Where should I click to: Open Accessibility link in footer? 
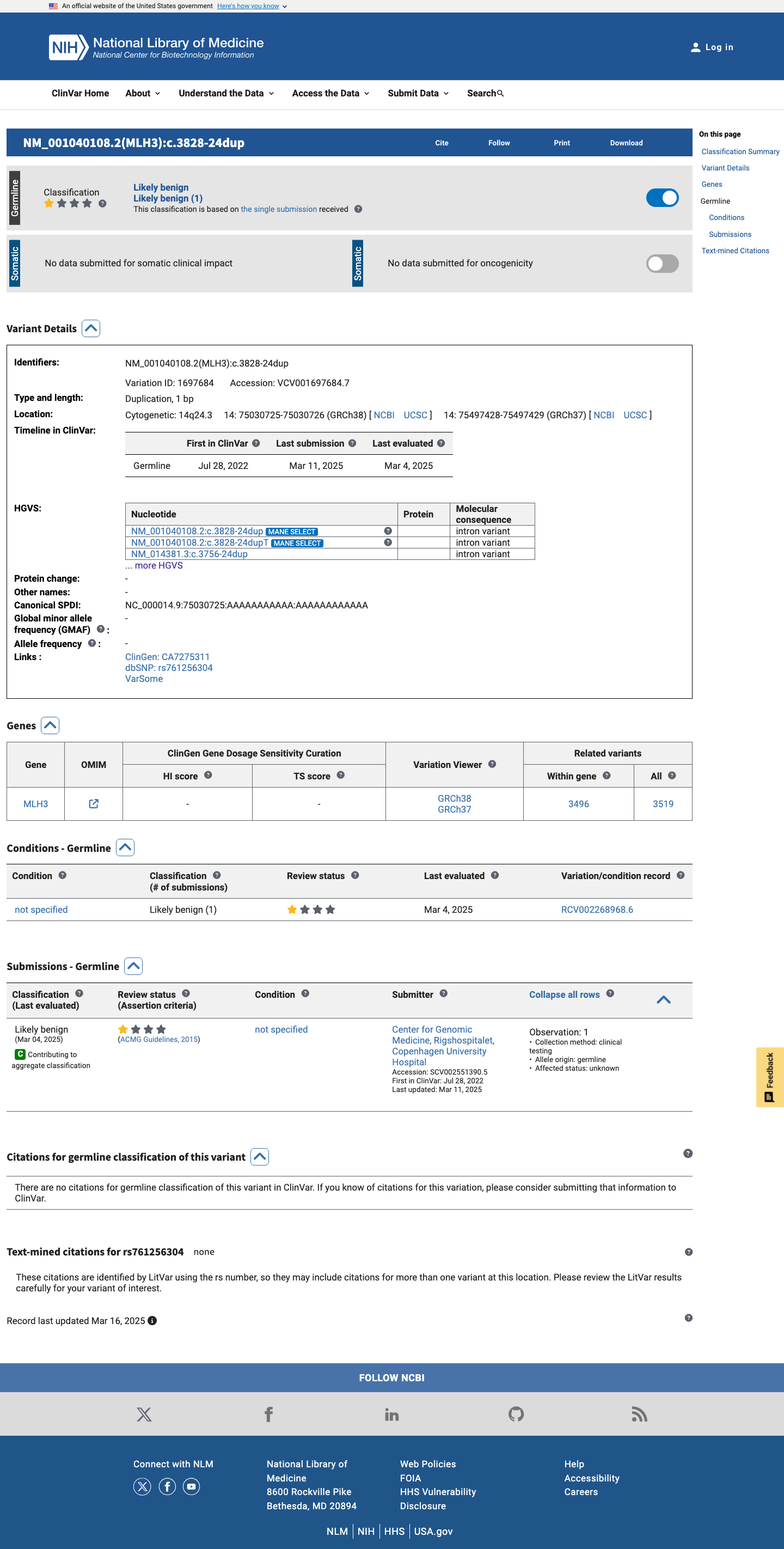click(x=592, y=1478)
